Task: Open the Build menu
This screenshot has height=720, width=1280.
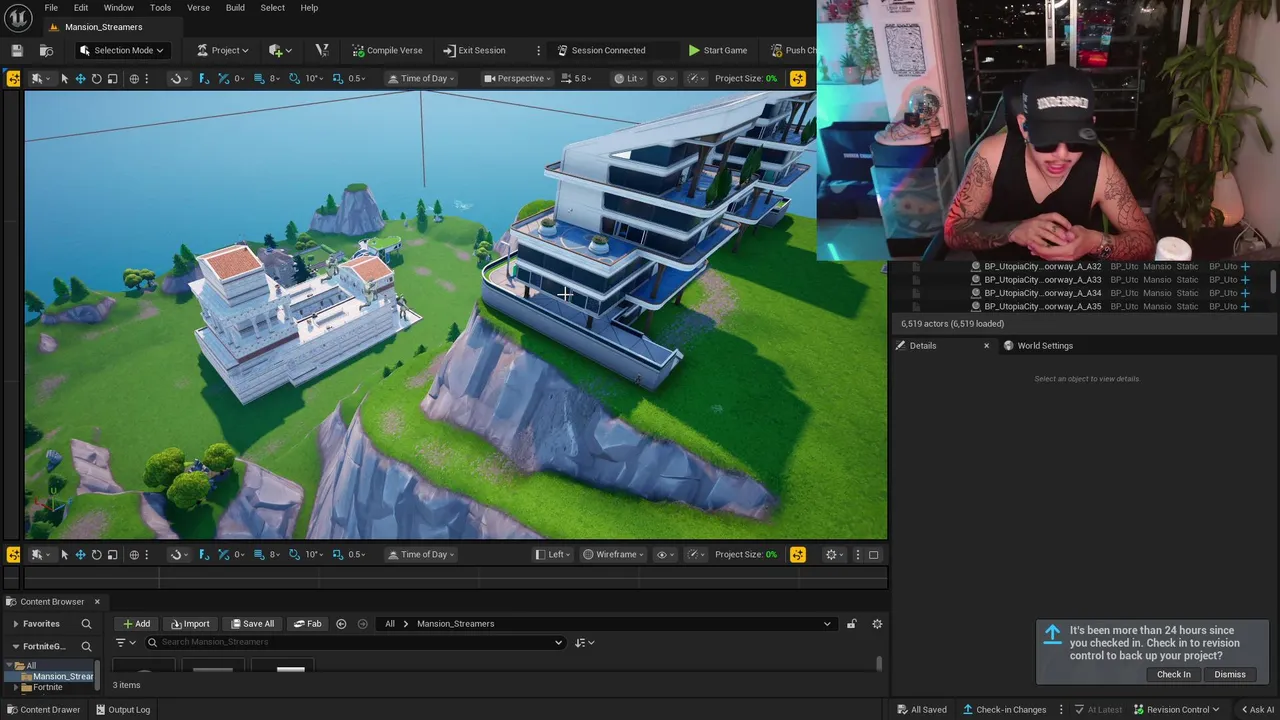Action: pos(235,8)
